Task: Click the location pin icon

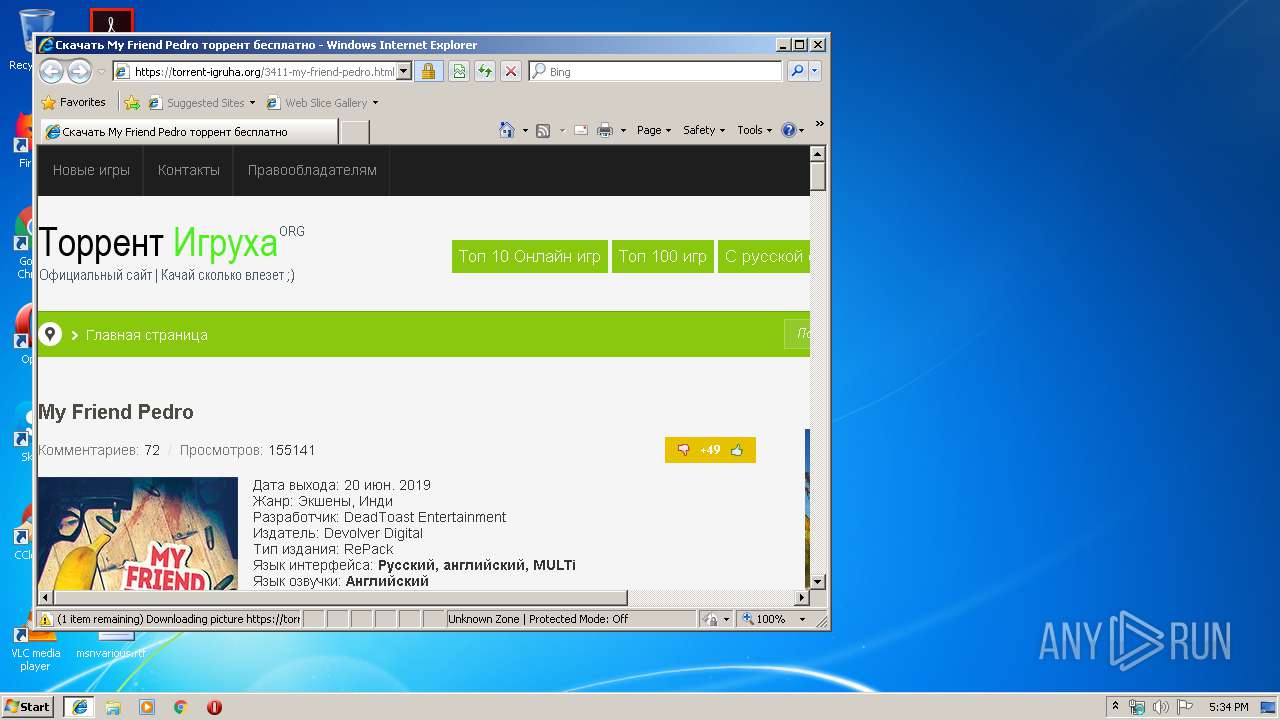Action: (50, 334)
